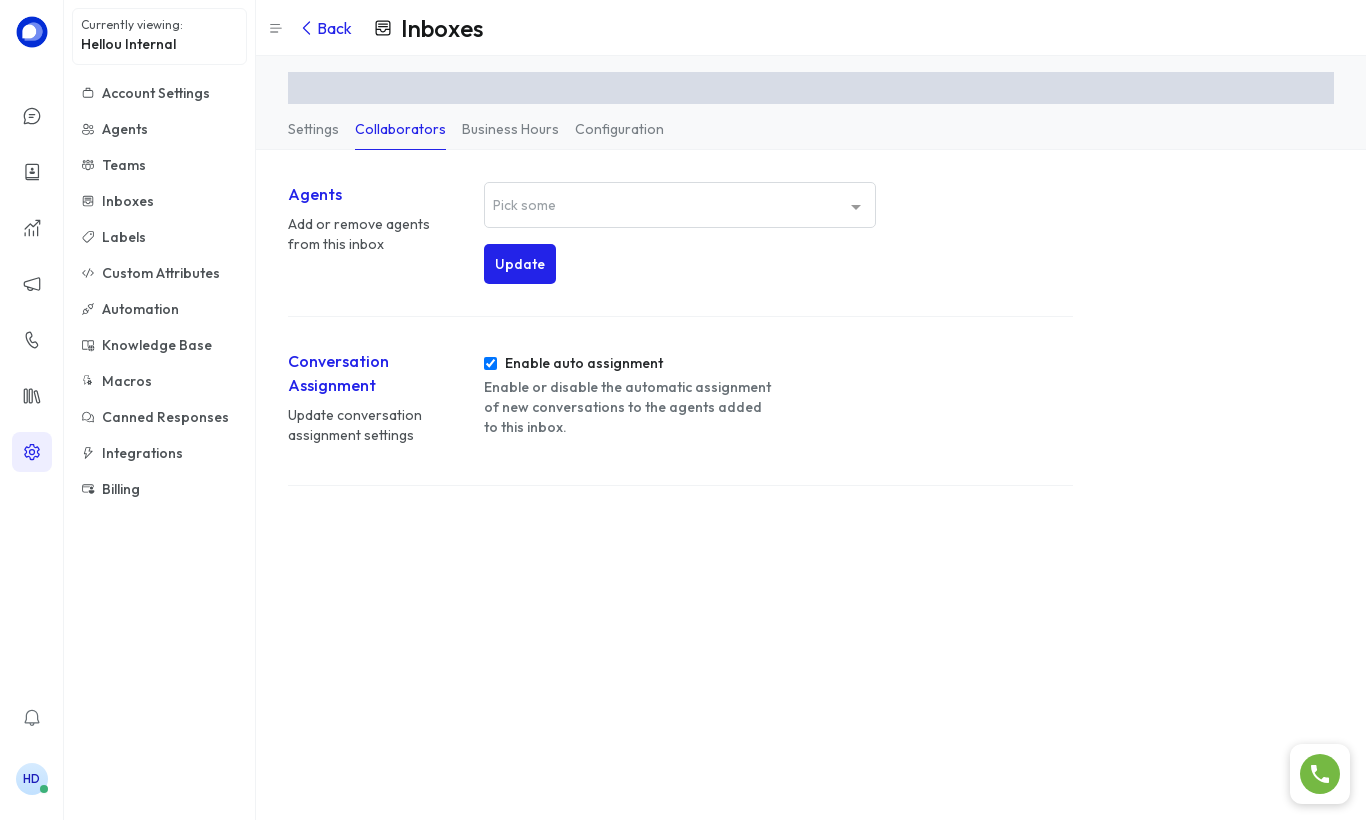This screenshot has width=1366, height=820.
Task: Uncheck Enable auto assignment checkbox
Action: [x=490, y=364]
